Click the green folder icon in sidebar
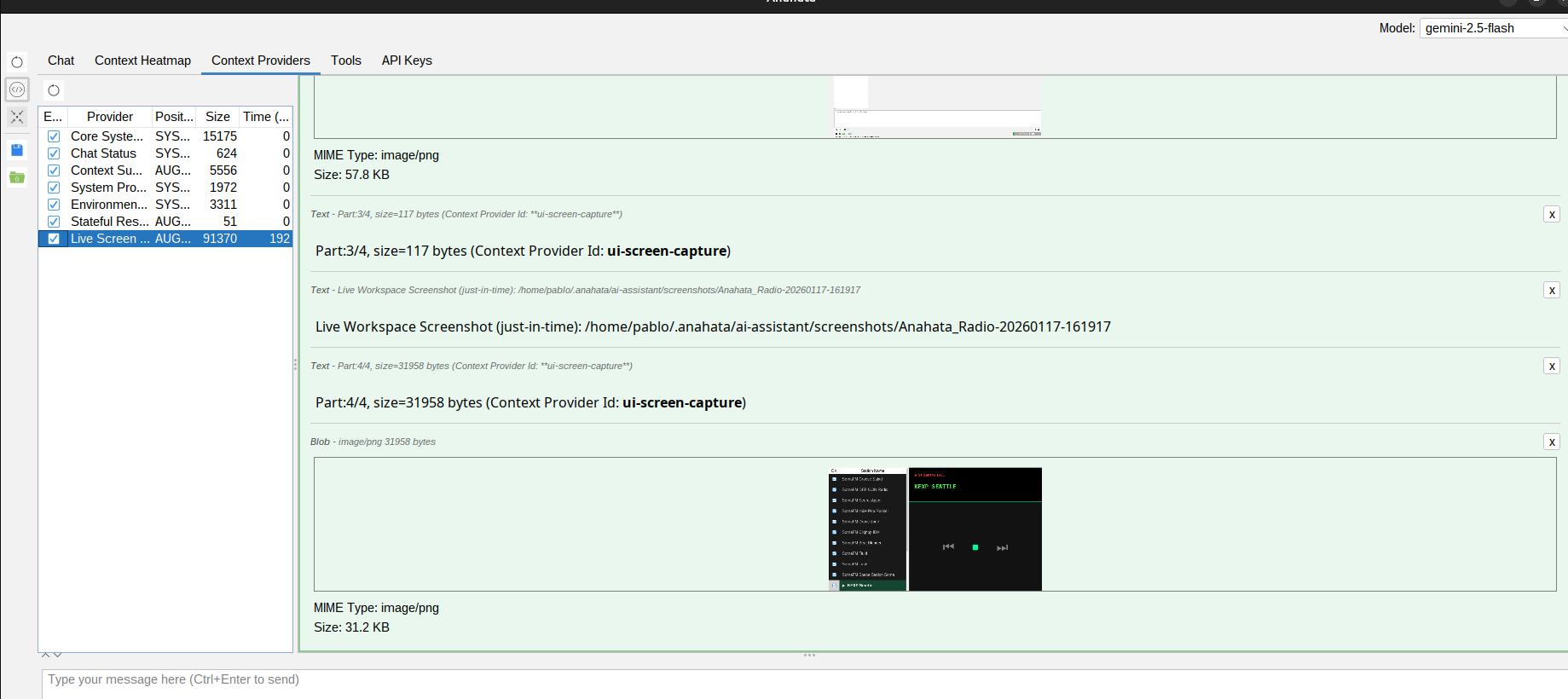Screen dimensions: 1568x699 (x=17, y=177)
